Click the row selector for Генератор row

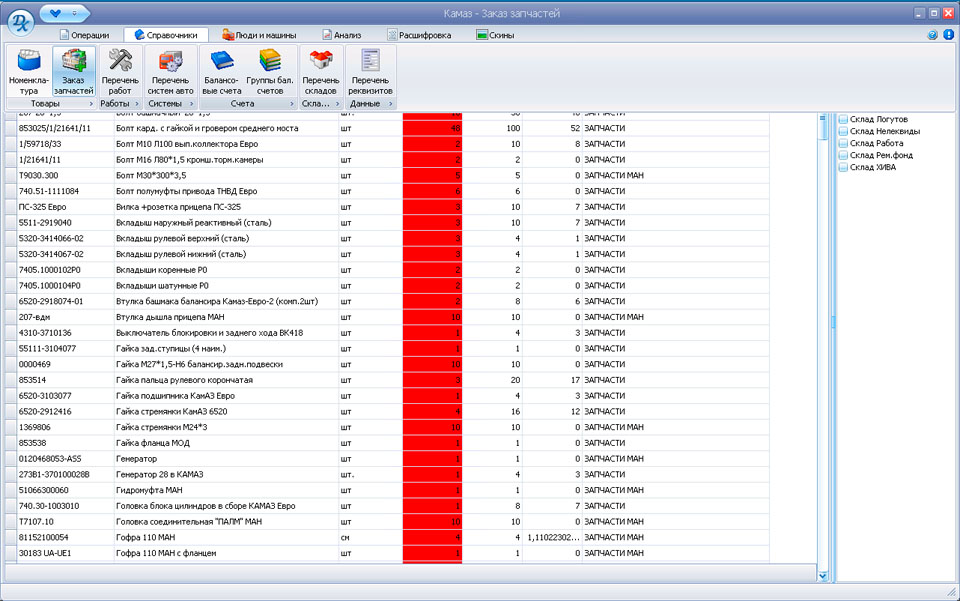10,458
